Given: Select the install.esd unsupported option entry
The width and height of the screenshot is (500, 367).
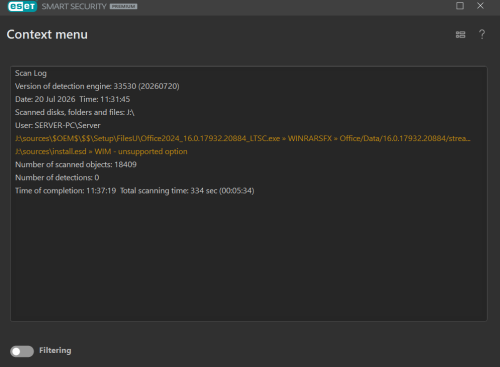Looking at the screenshot, I should point(101,151).
